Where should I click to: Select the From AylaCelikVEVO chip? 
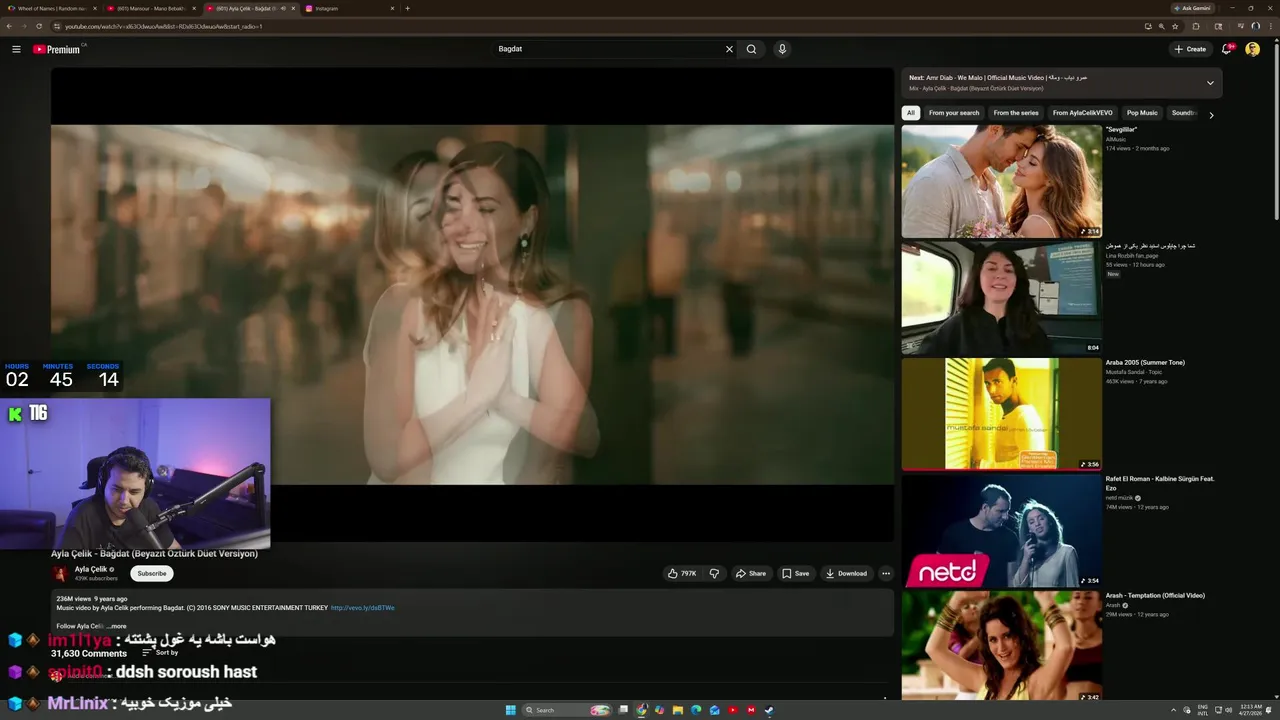(x=1082, y=113)
